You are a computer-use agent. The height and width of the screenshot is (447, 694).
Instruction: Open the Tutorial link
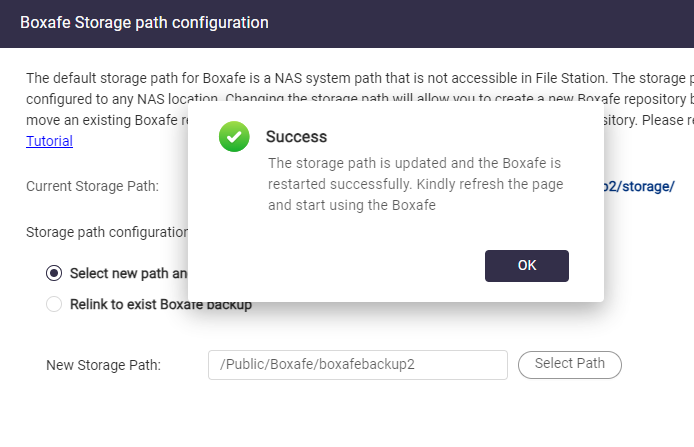point(49,141)
